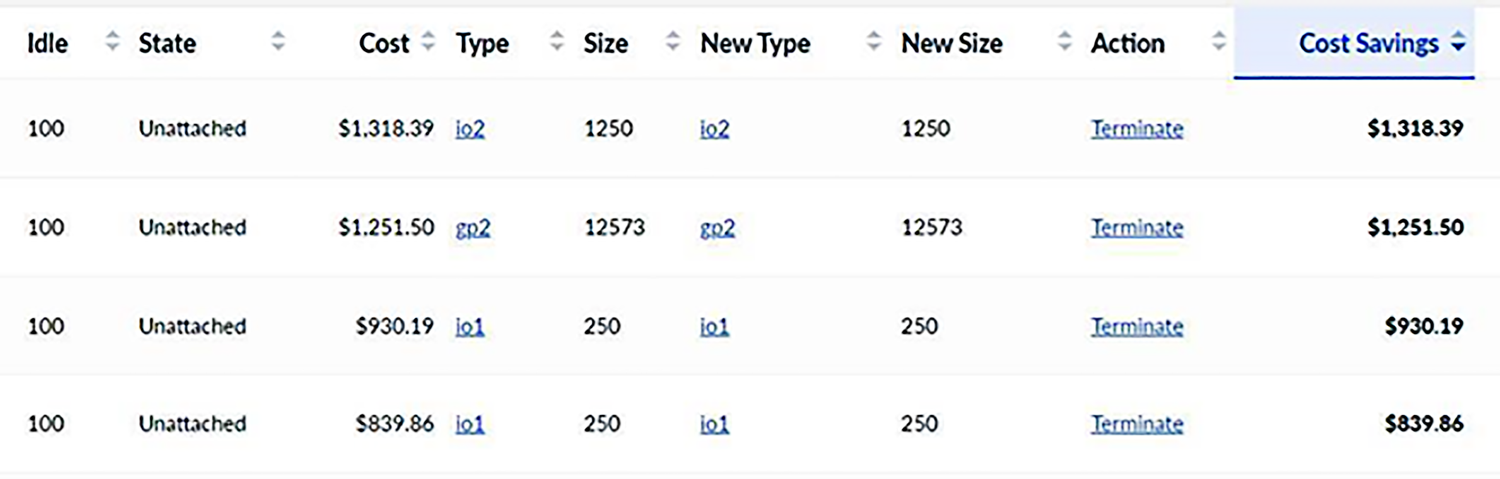Click the sort arrows beside State header
The width and height of the screenshot is (1500, 479).
[278, 43]
